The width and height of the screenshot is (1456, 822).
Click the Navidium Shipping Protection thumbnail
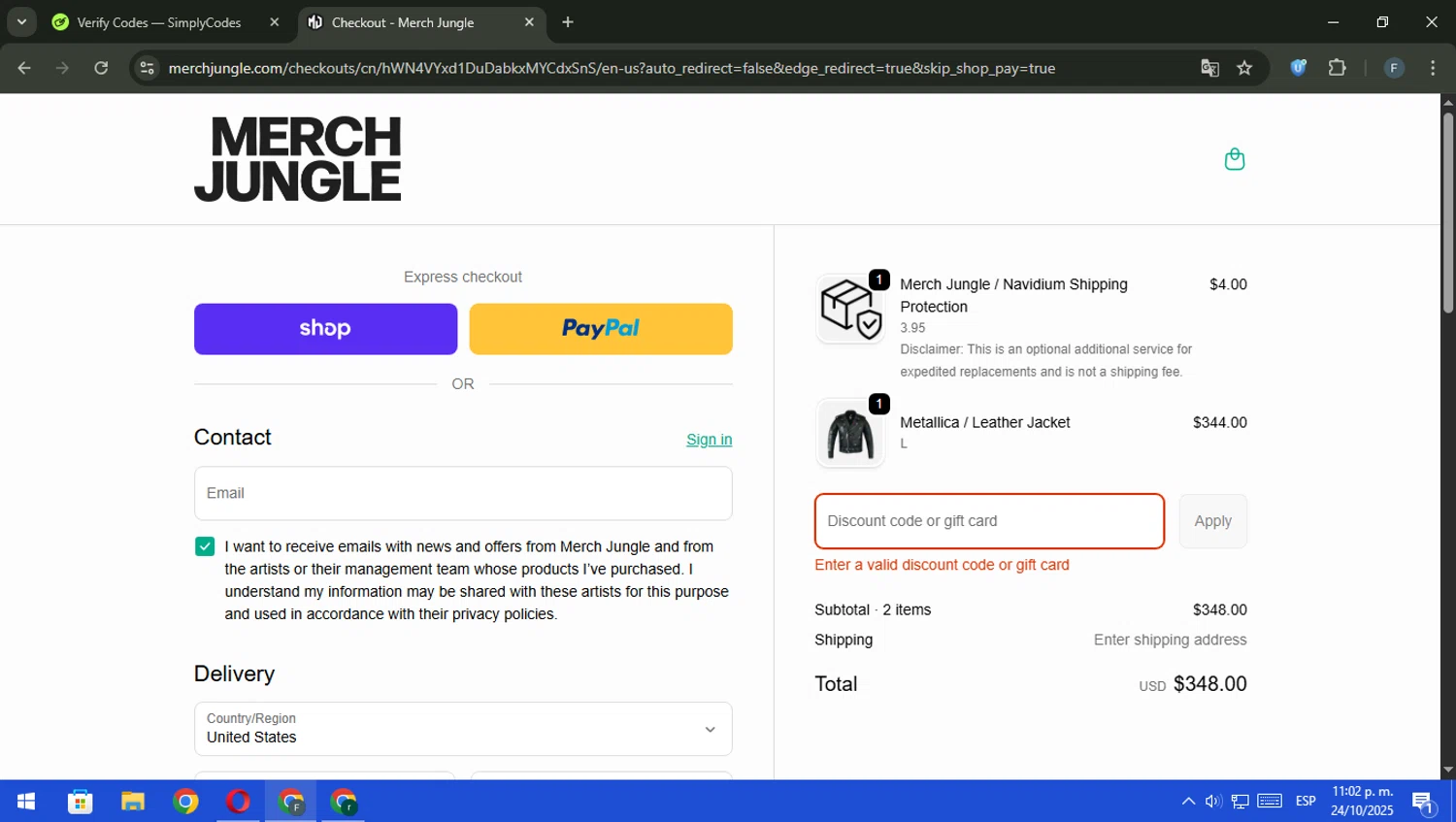[x=850, y=309]
